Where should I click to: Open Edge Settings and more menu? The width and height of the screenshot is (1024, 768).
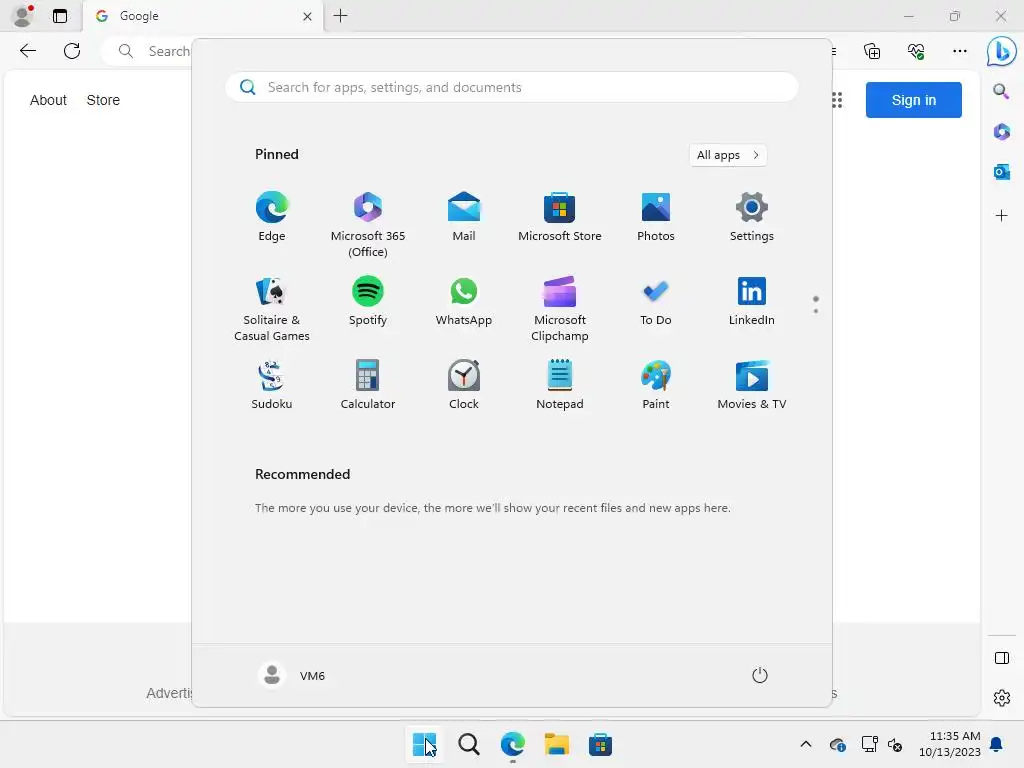tap(960, 51)
